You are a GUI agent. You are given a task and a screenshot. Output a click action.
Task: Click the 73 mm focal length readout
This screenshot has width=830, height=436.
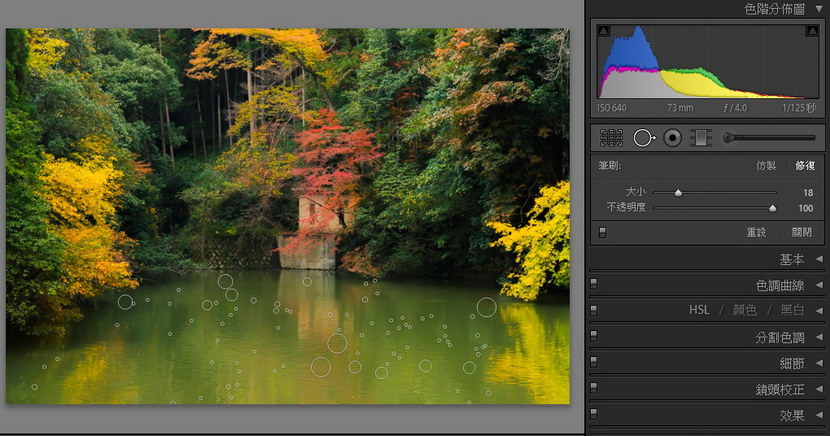[x=680, y=108]
